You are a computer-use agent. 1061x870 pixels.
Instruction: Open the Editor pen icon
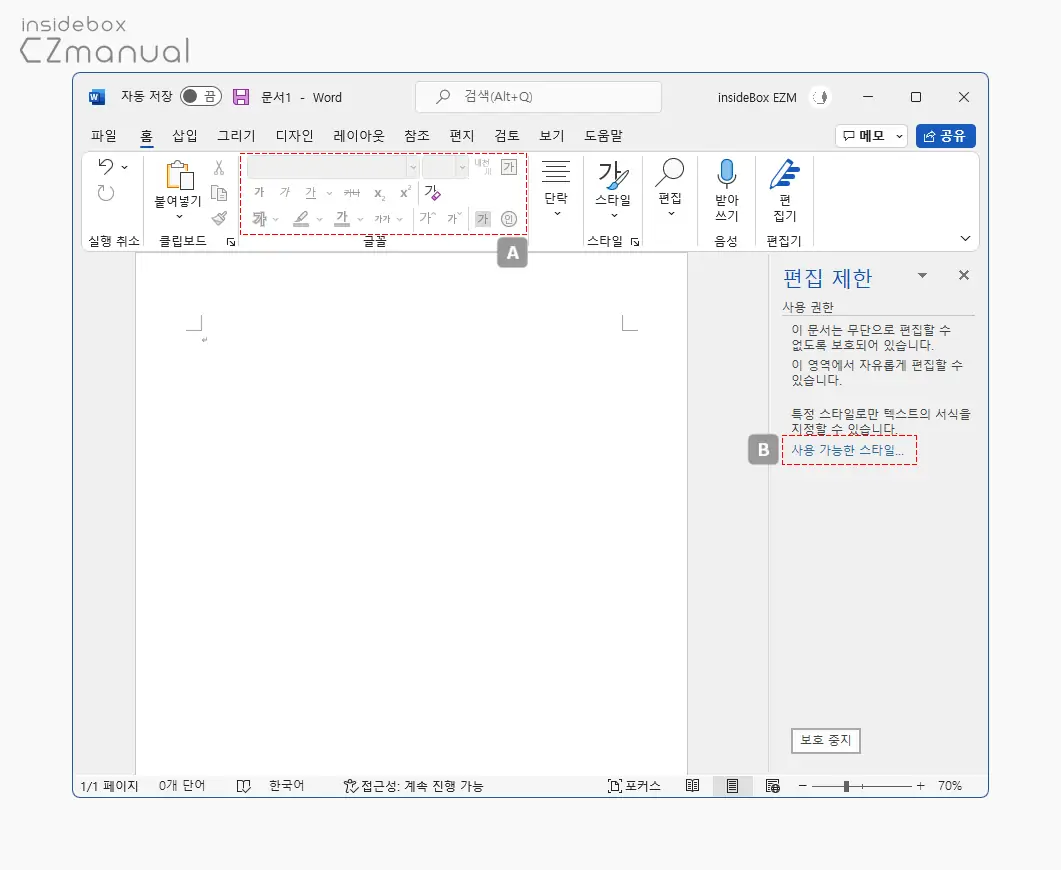(784, 174)
